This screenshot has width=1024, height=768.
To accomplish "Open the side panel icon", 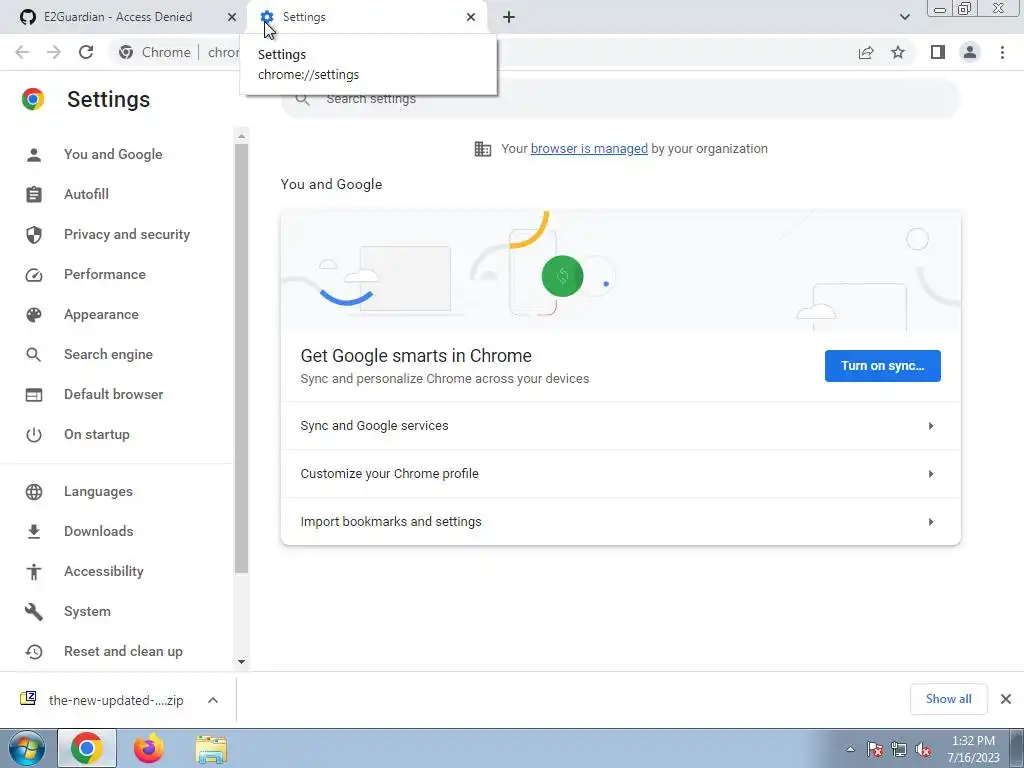I will click(938, 52).
